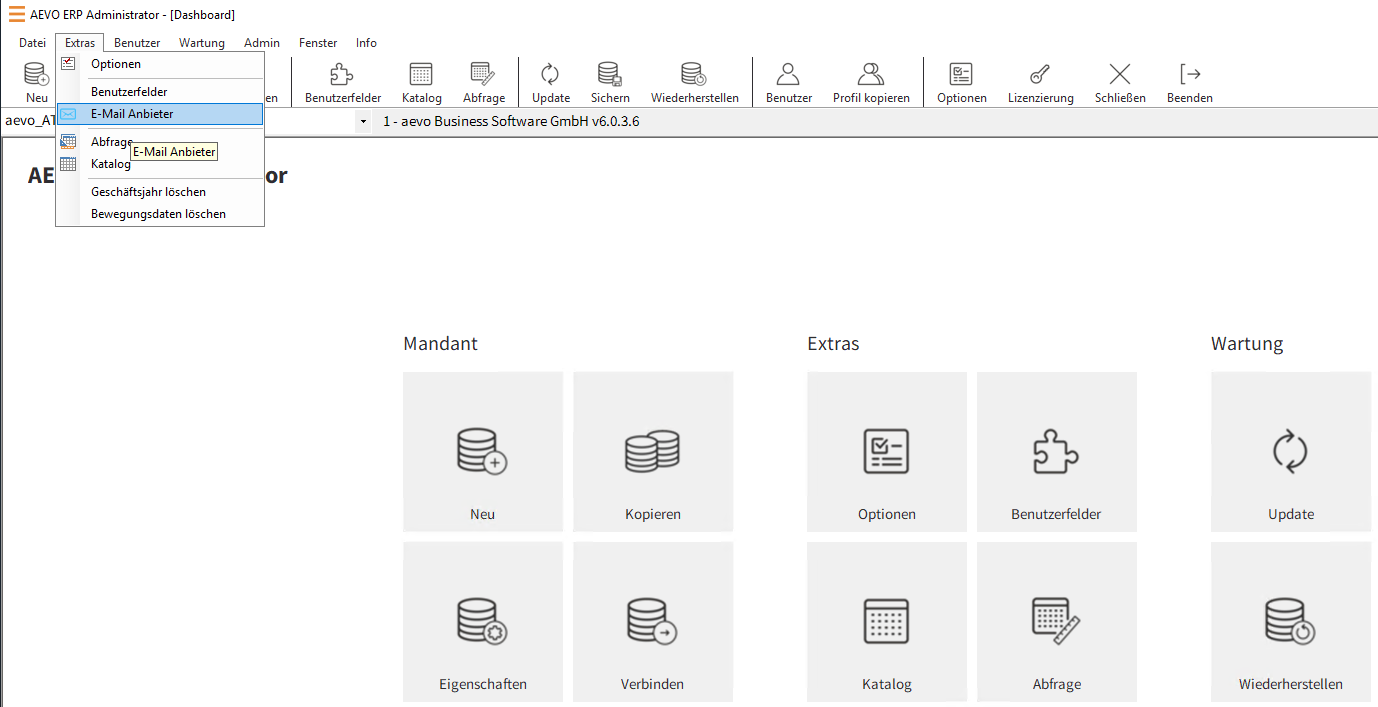Viewport: 1378px width, 707px height.
Task: Click the Profil kopieren toolbar icon
Action: coord(869,80)
